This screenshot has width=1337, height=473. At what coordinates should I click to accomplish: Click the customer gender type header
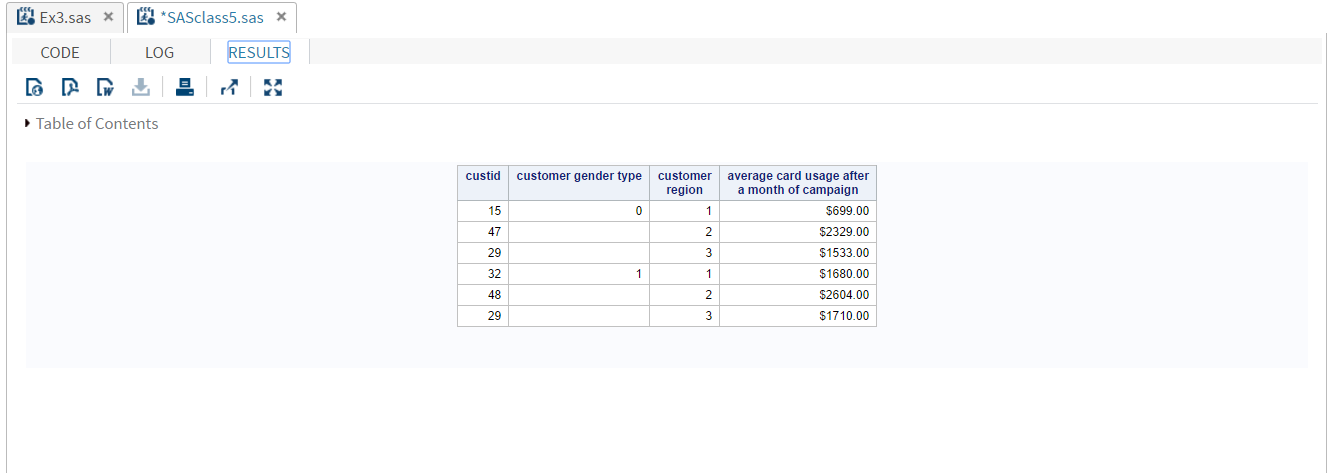click(x=579, y=176)
